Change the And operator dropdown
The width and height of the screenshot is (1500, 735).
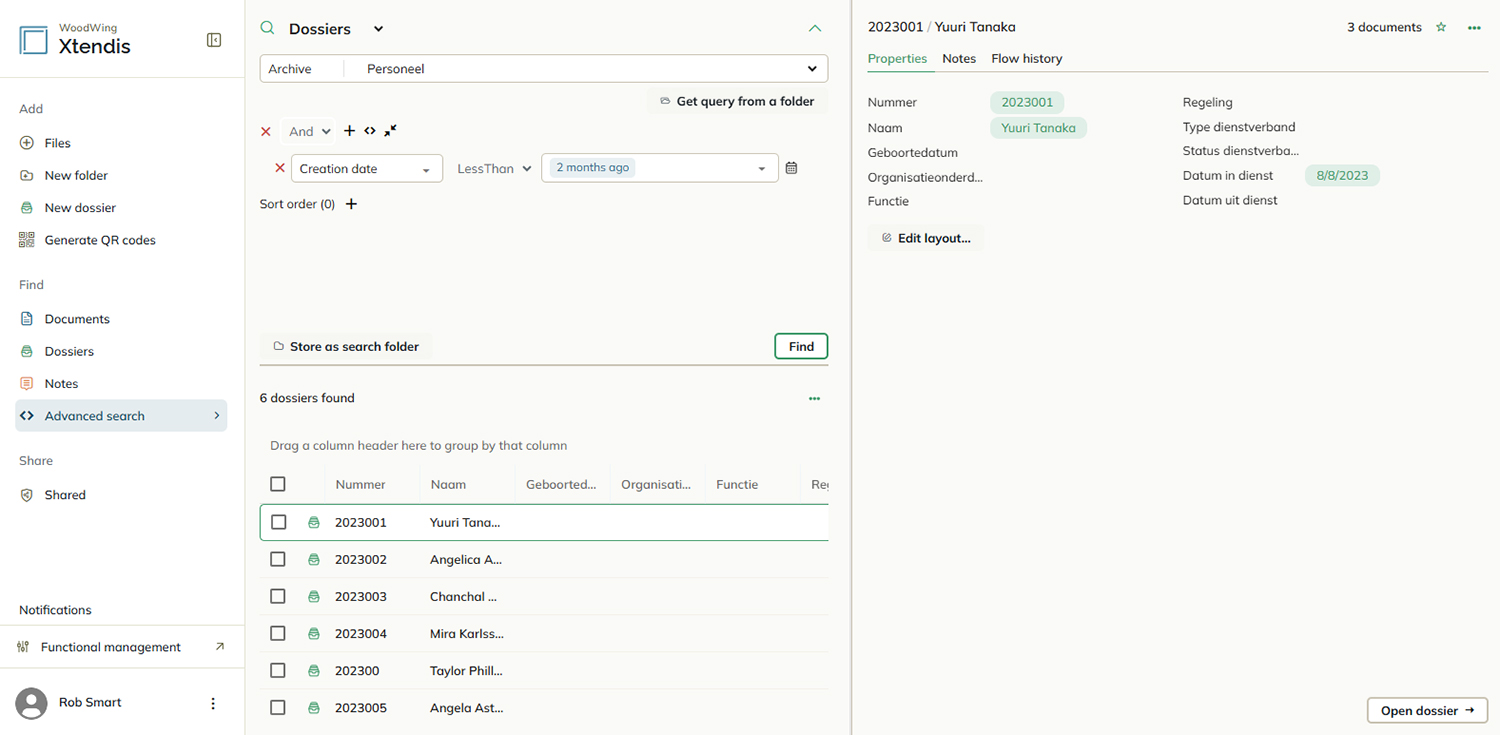coord(308,131)
